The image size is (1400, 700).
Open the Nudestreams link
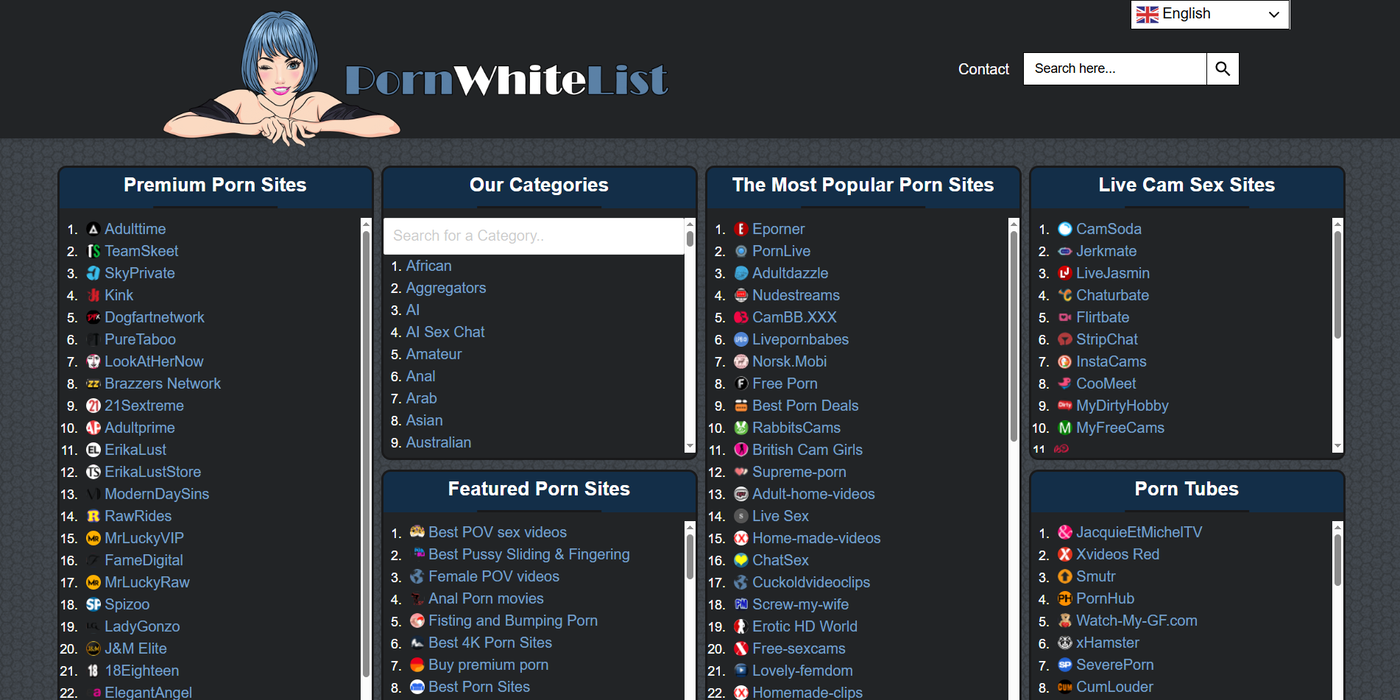[796, 295]
